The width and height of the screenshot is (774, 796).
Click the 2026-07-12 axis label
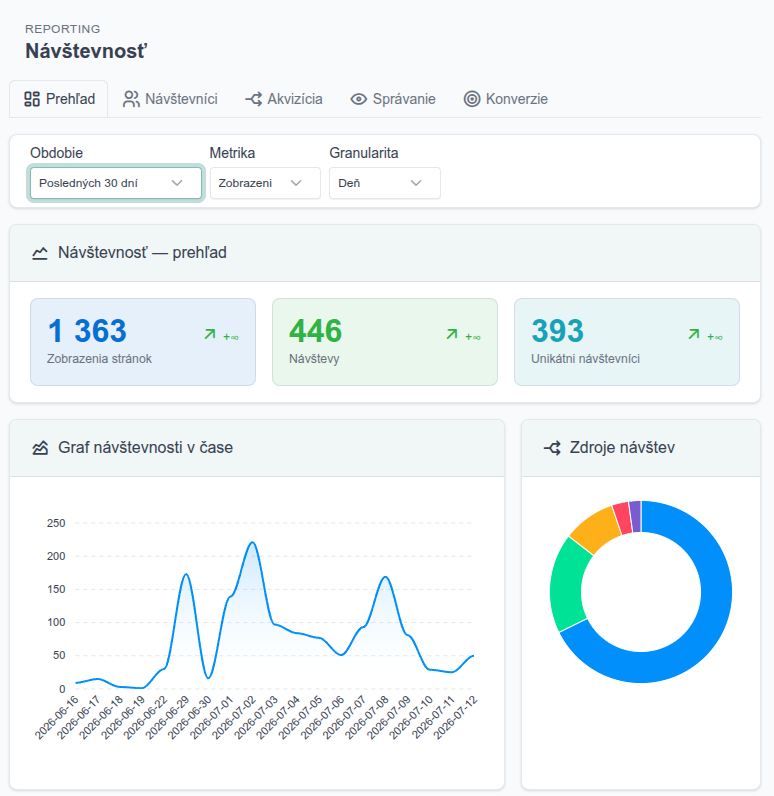[456, 717]
